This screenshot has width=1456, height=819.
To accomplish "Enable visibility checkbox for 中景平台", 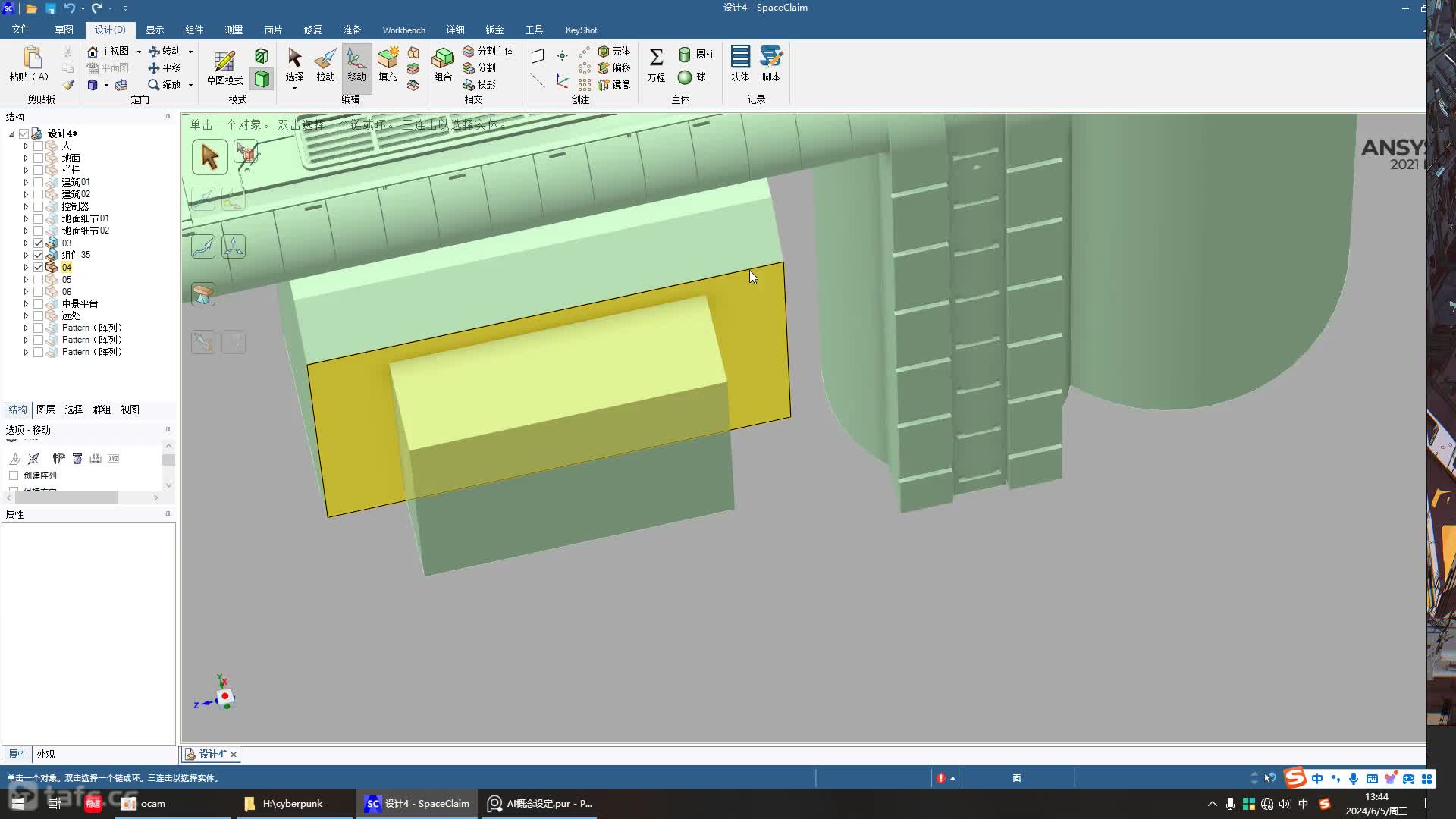I will pyautogui.click(x=38, y=304).
